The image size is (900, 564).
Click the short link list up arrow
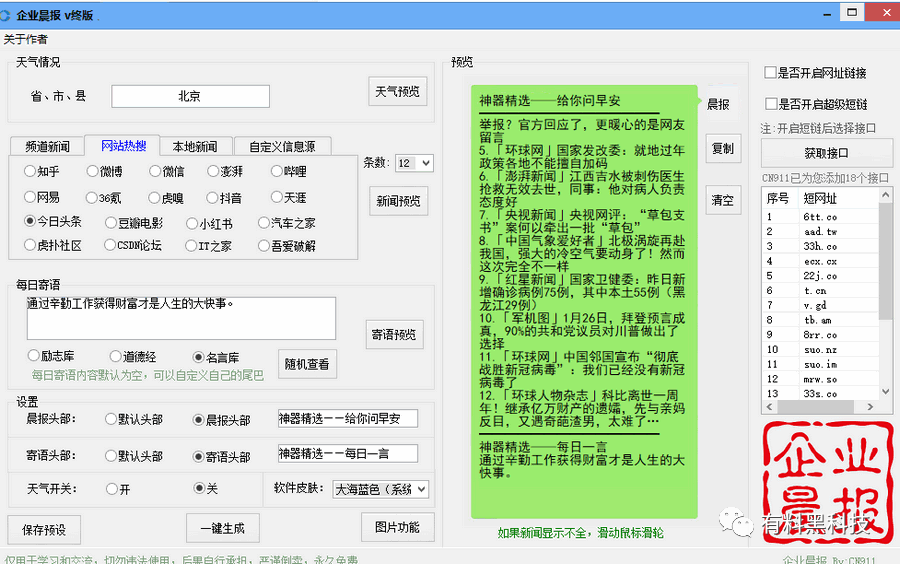886,195
